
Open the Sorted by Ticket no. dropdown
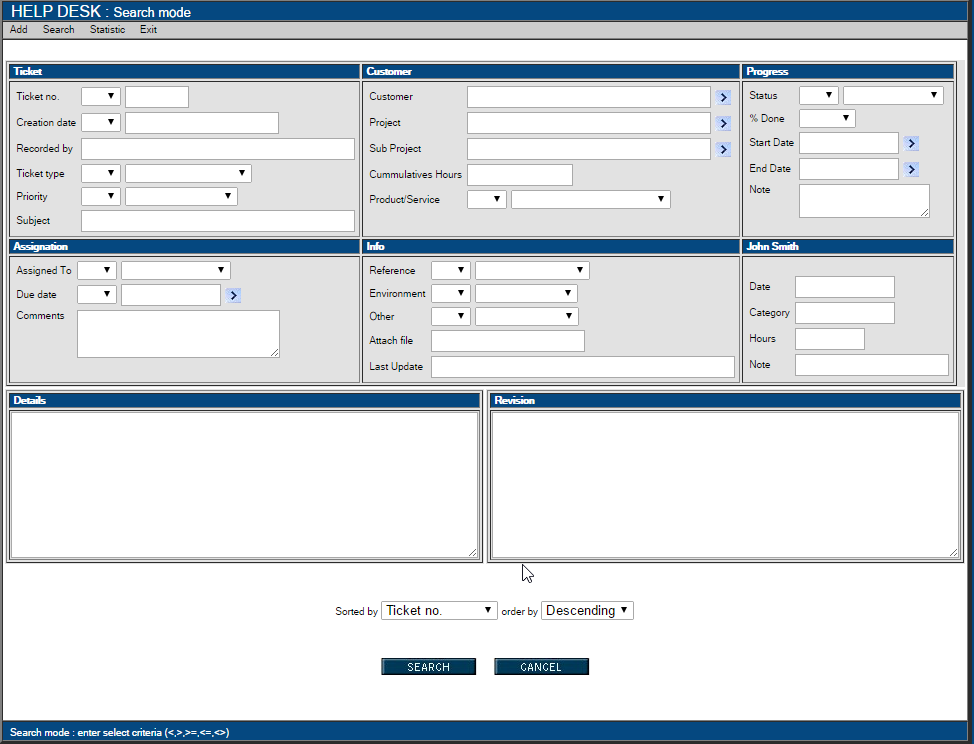click(439, 610)
